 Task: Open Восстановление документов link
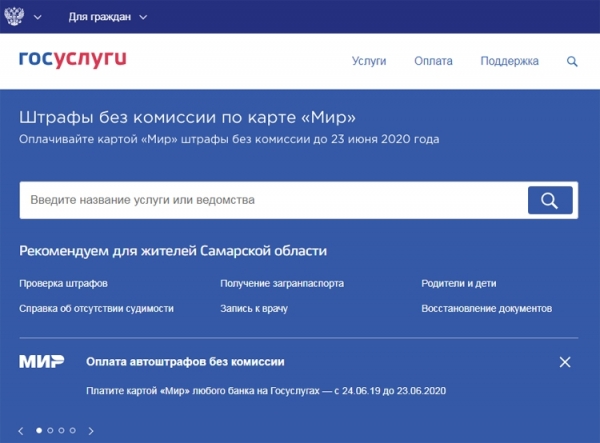(x=487, y=309)
